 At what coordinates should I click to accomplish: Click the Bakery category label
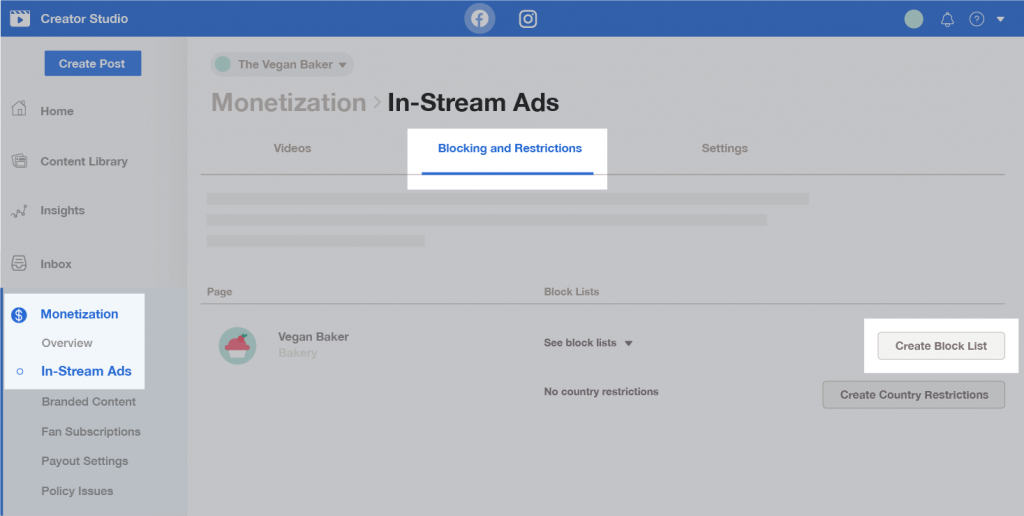click(298, 353)
